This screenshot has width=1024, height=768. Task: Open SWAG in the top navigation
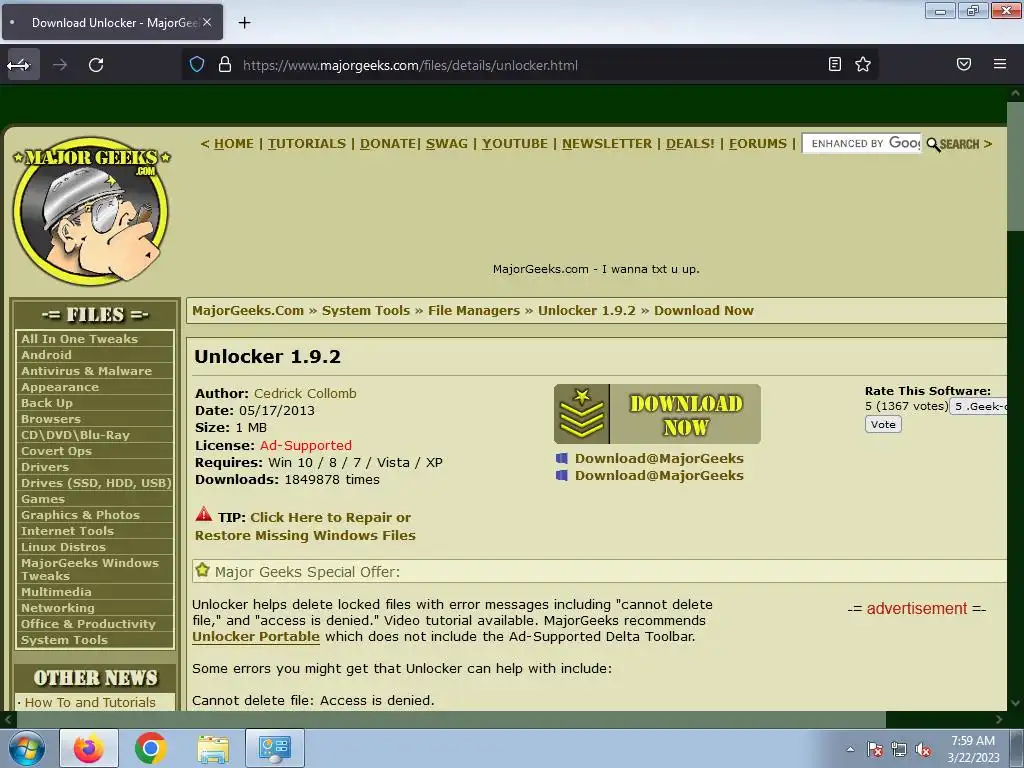pyautogui.click(x=447, y=144)
